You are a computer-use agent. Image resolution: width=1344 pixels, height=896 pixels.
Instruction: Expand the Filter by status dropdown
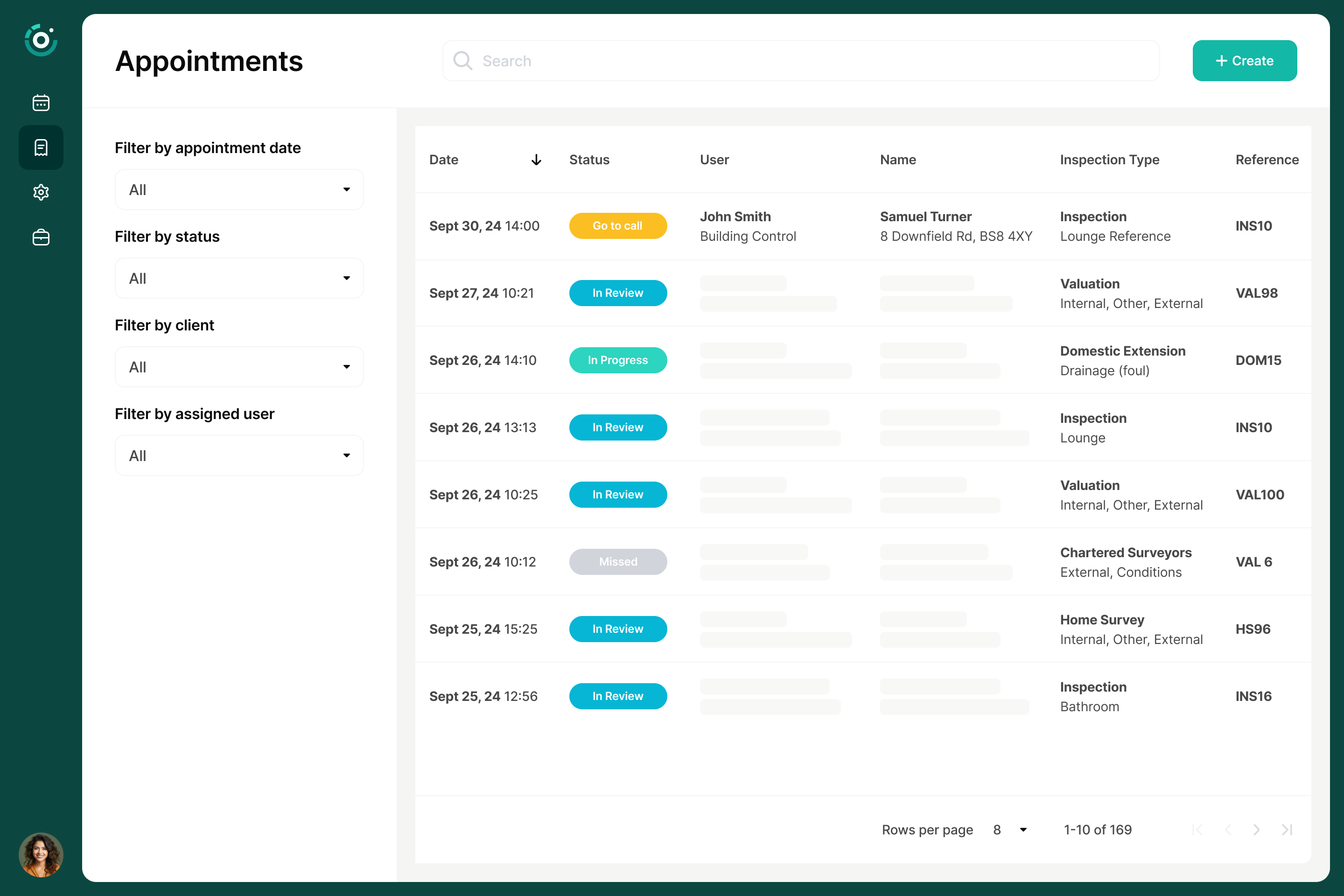coord(239,278)
